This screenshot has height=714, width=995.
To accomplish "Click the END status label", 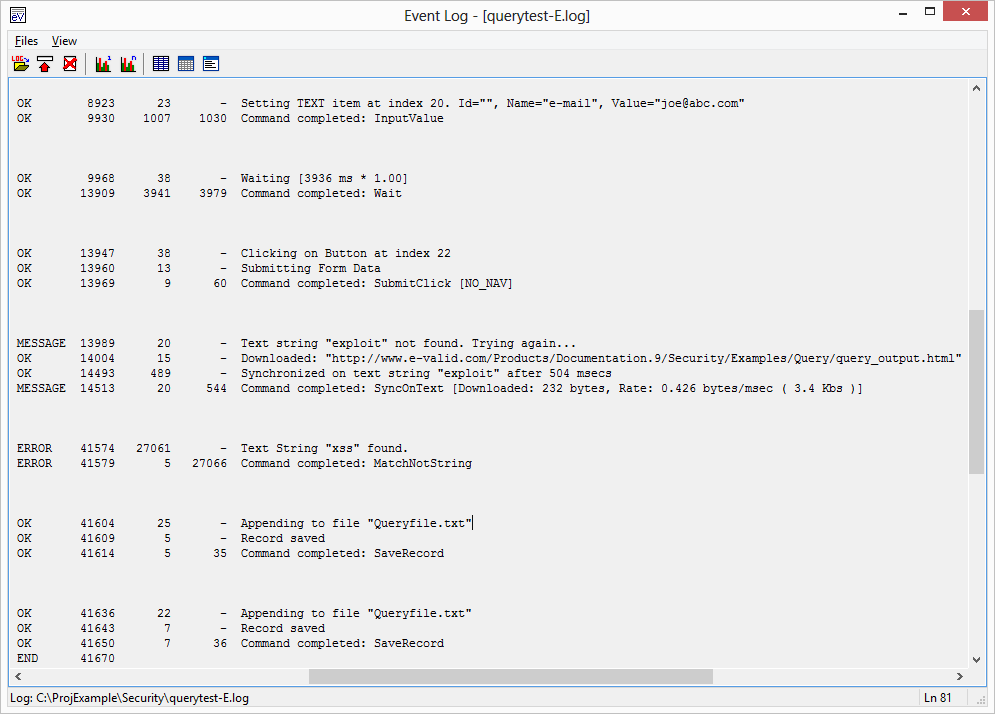I will (27, 659).
